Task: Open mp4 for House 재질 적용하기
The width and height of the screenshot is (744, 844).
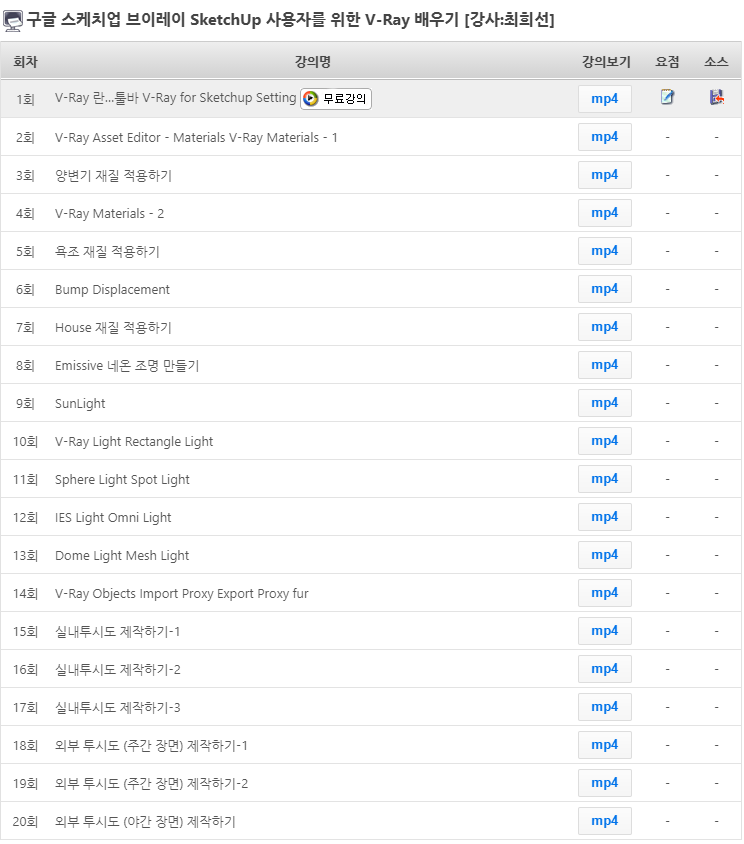Action: click(x=605, y=327)
